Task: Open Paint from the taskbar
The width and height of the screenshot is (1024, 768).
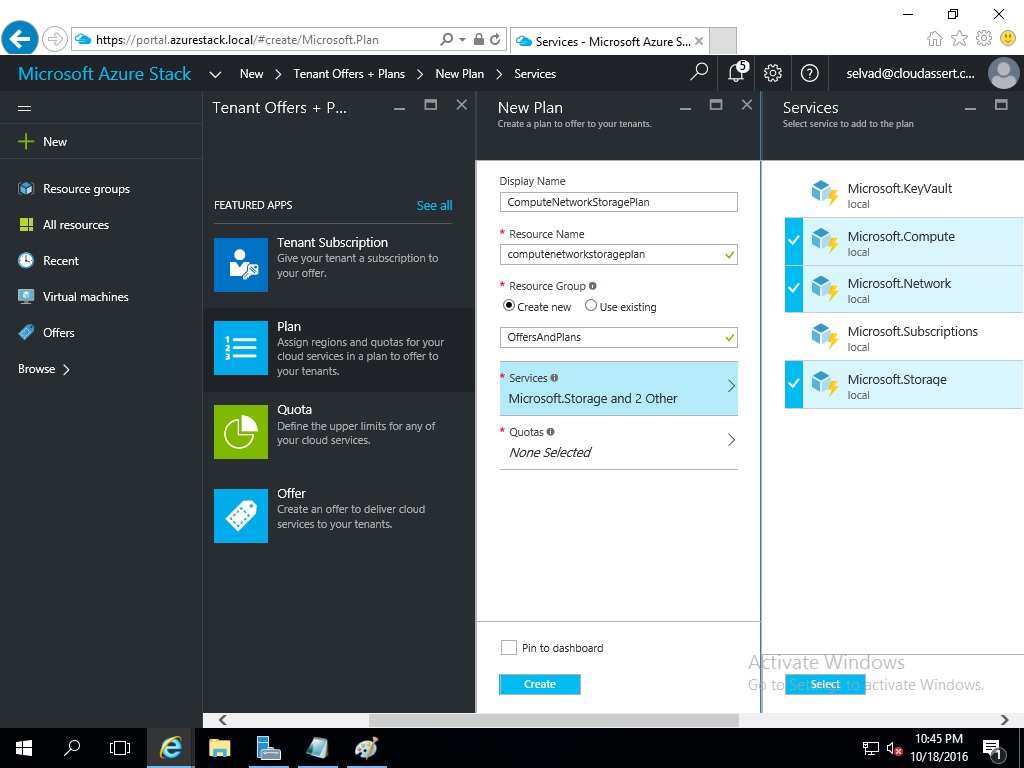Action: click(x=366, y=748)
